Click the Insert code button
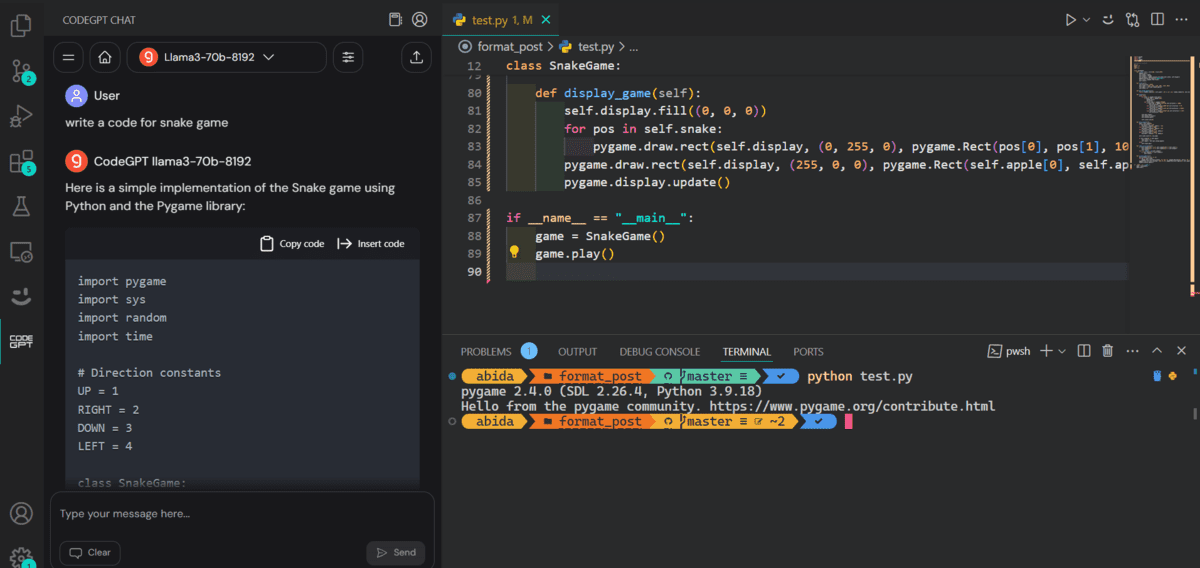This screenshot has width=1200, height=568. [x=371, y=244]
